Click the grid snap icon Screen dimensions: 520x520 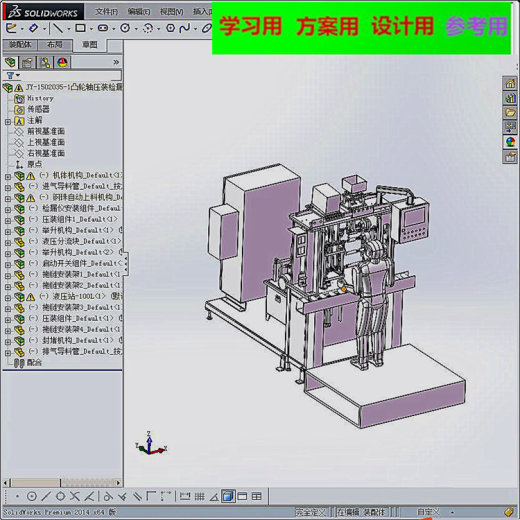199,497
